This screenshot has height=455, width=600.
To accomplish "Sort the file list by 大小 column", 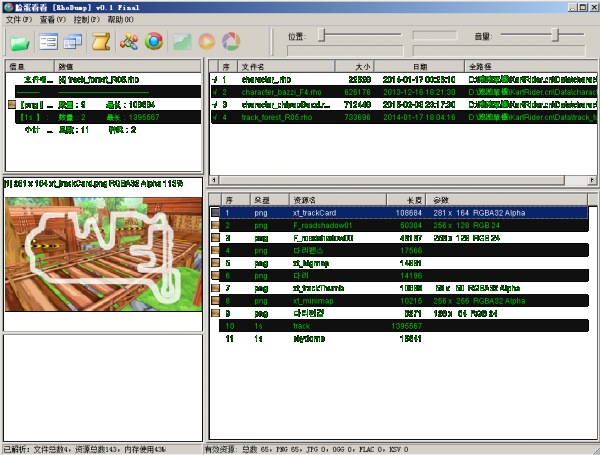I will coord(354,67).
